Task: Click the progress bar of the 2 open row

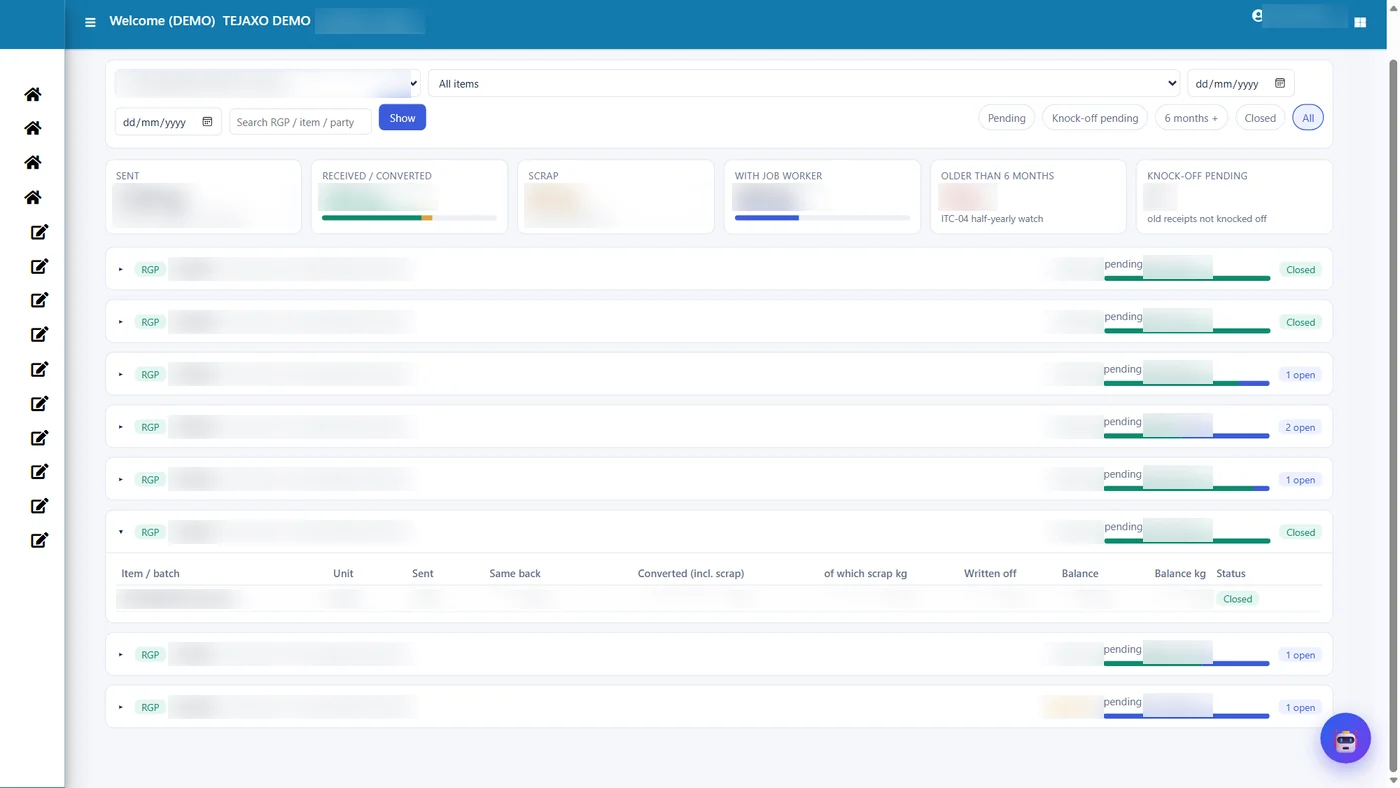Action: click(x=1187, y=435)
